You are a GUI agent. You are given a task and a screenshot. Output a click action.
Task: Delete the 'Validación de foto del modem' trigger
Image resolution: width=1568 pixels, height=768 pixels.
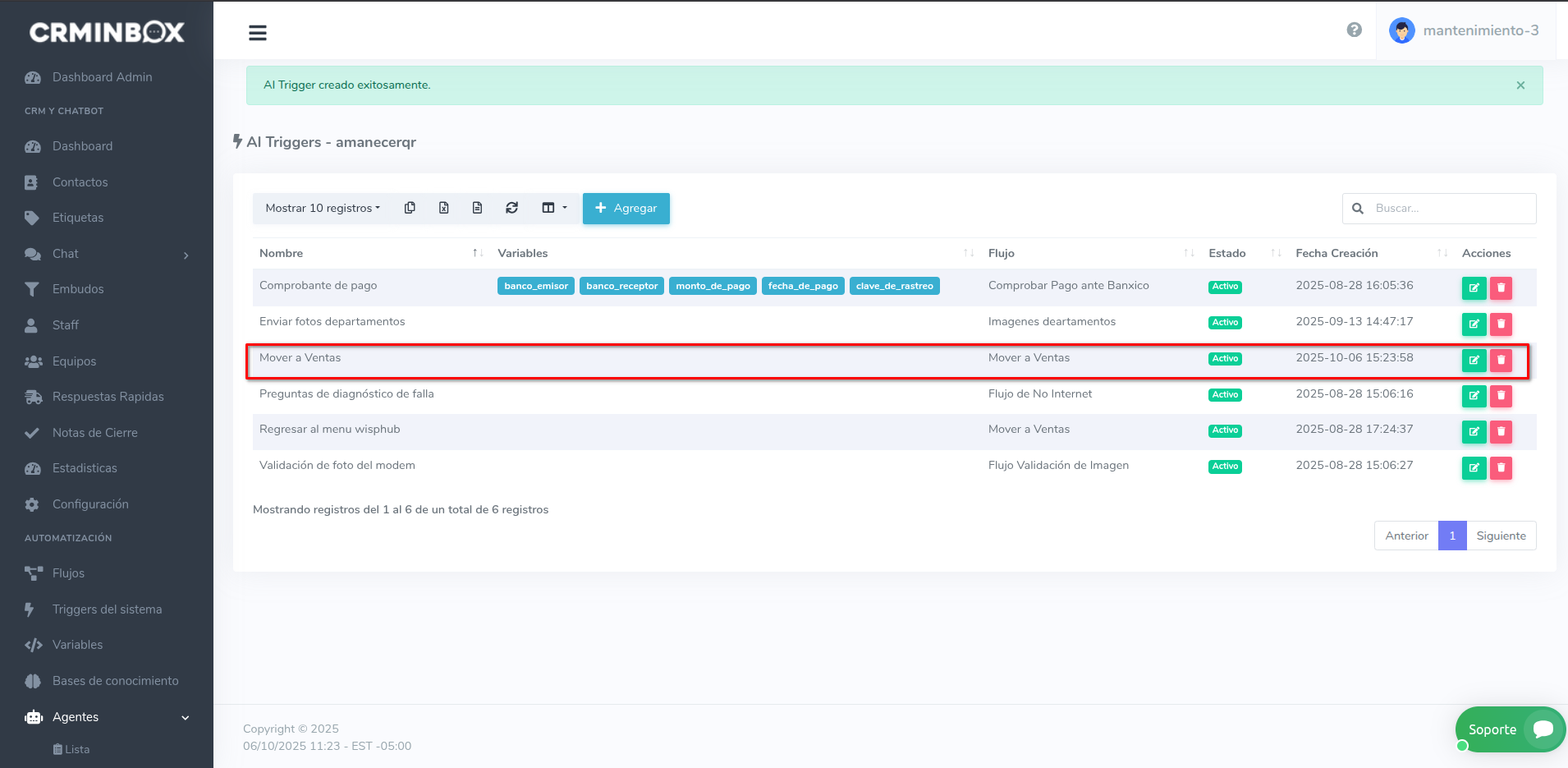[1501, 467]
